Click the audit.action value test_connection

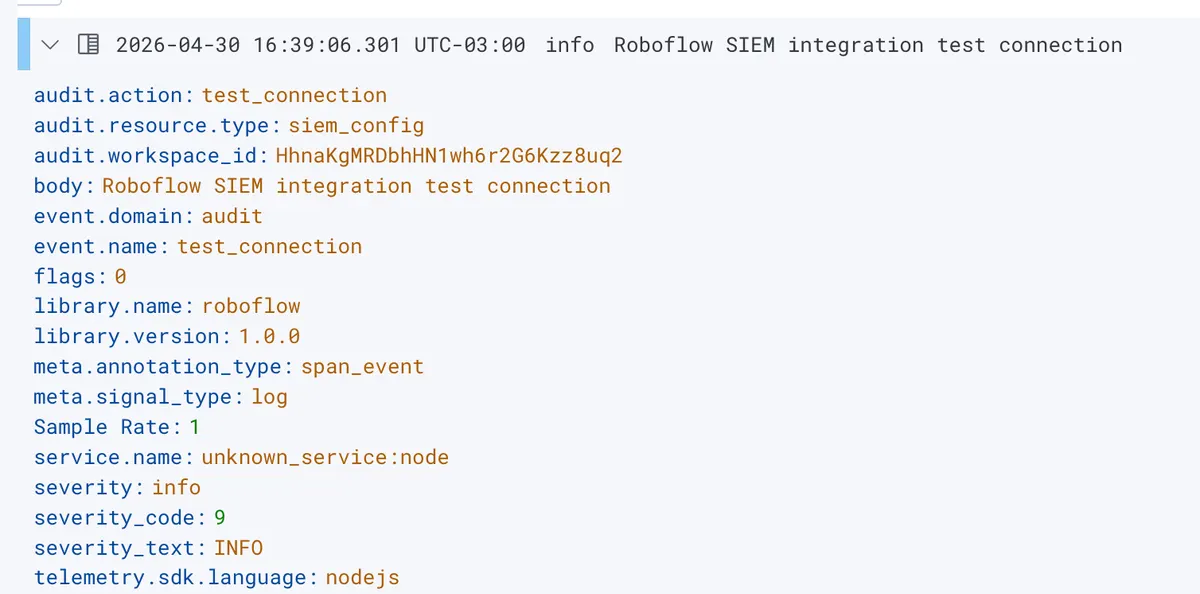294,96
